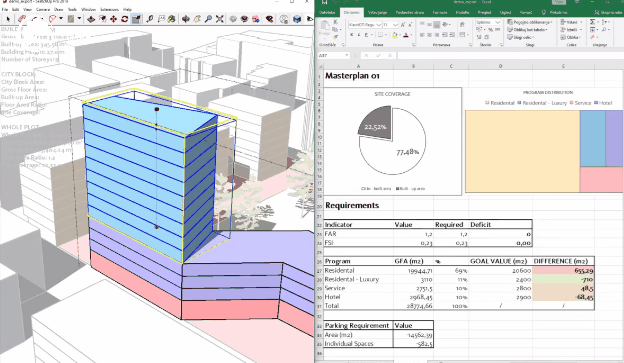
Task: Toggle Italic formatting in Excel
Action: point(359,35)
